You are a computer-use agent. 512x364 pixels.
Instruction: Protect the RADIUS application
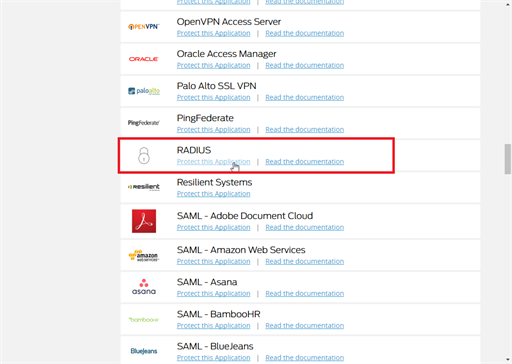pyautogui.click(x=213, y=162)
